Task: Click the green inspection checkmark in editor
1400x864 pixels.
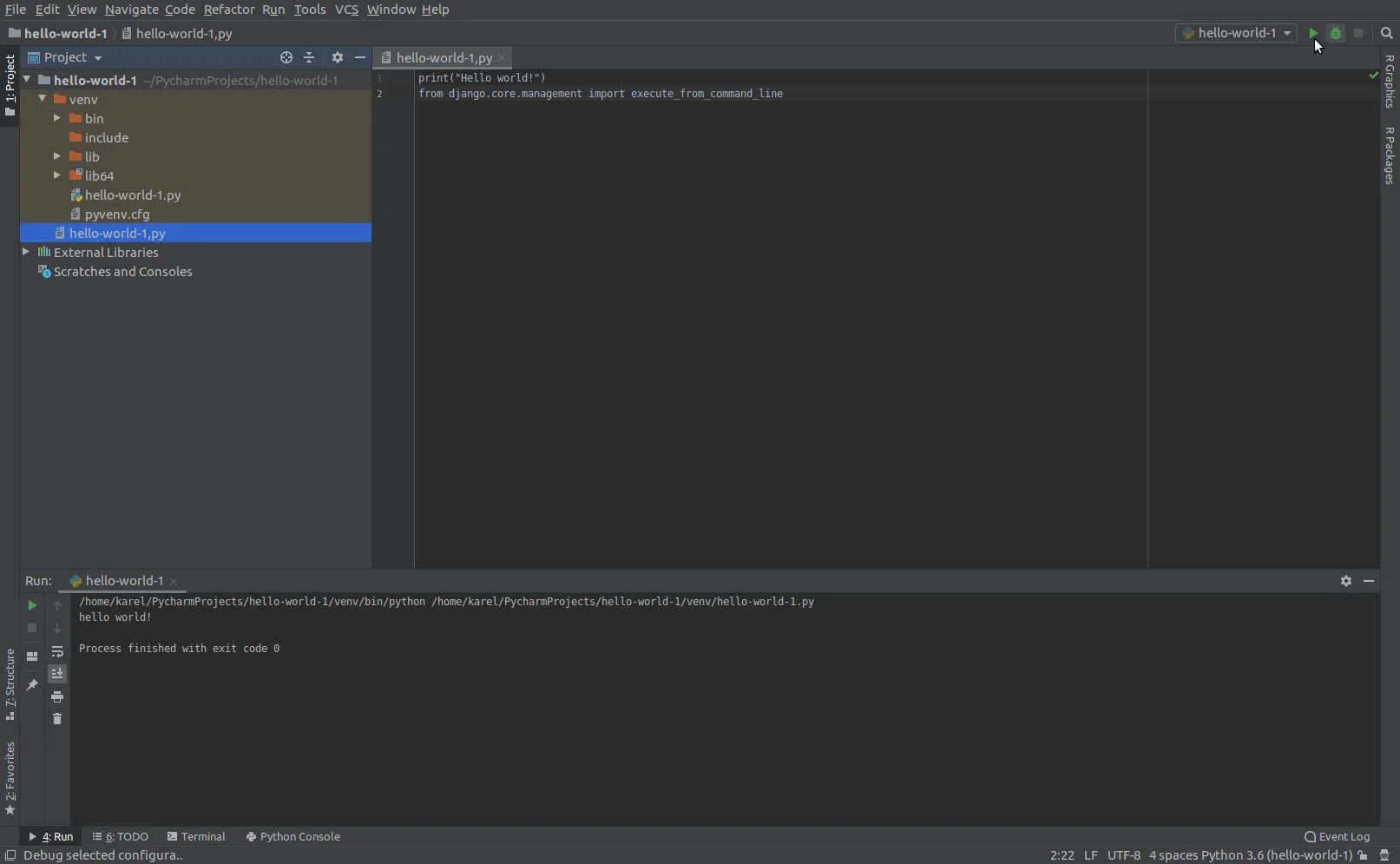Action: click(x=1373, y=76)
